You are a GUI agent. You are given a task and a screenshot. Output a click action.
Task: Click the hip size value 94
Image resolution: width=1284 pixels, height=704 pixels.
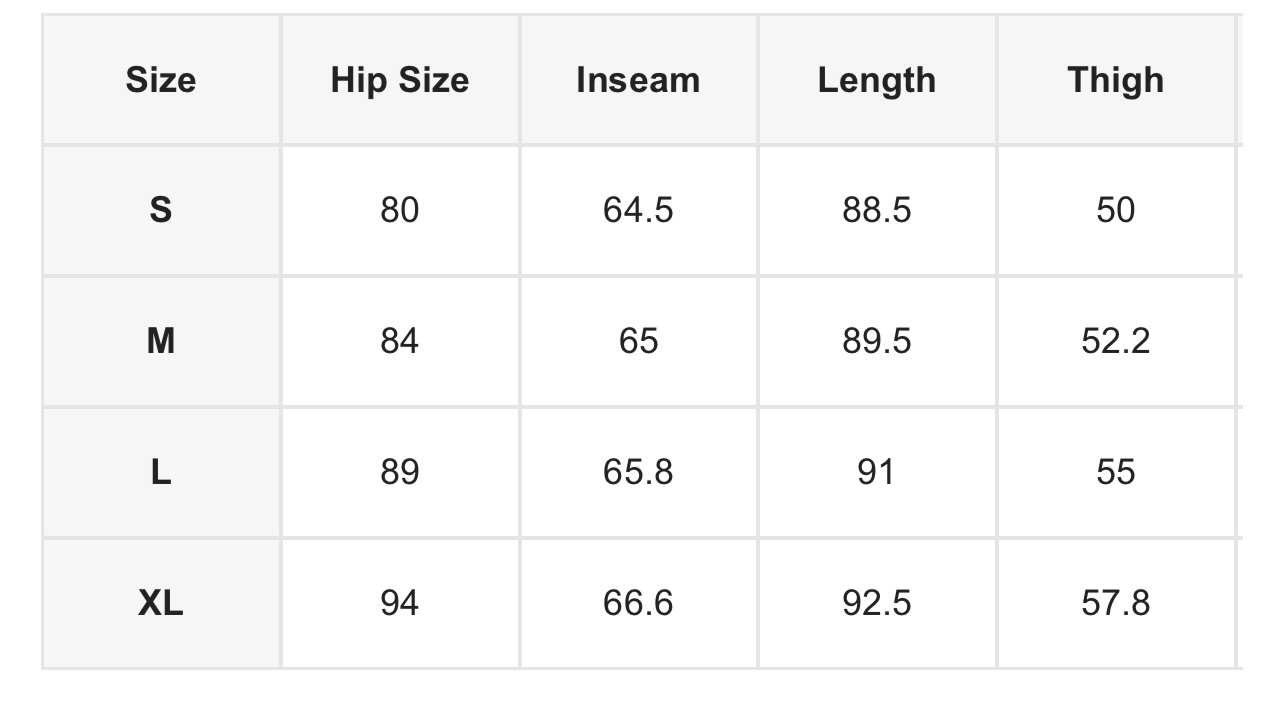(400, 603)
